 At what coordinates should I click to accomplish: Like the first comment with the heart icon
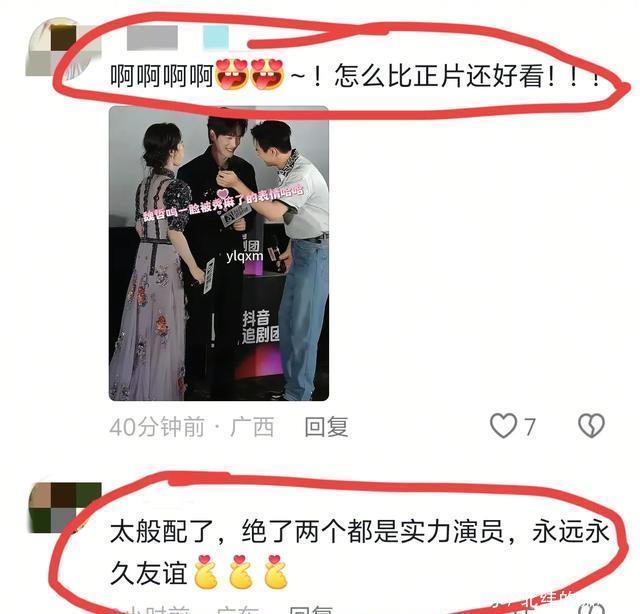coord(503,426)
